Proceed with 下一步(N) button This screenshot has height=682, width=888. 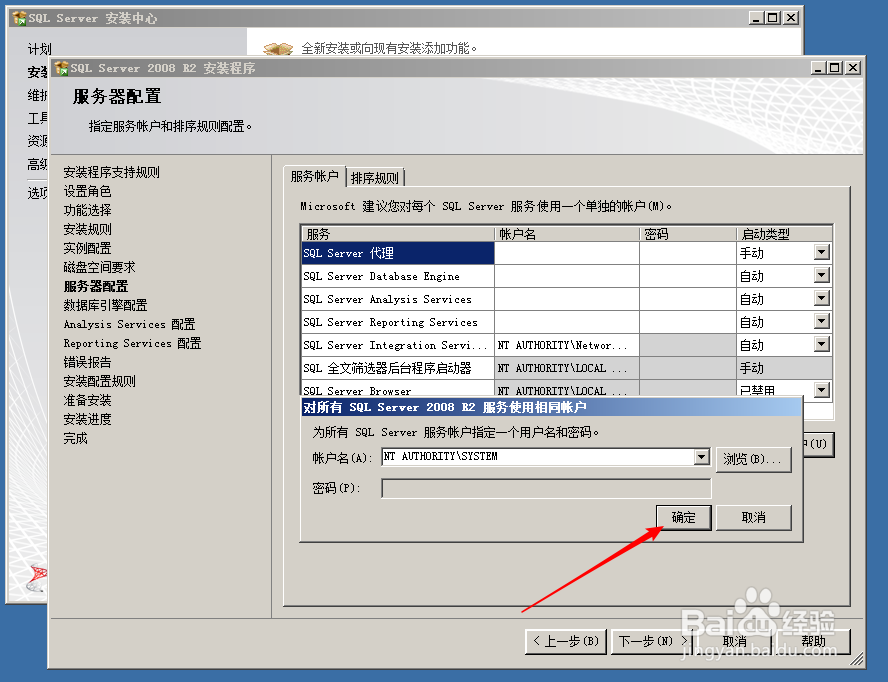tap(652, 641)
